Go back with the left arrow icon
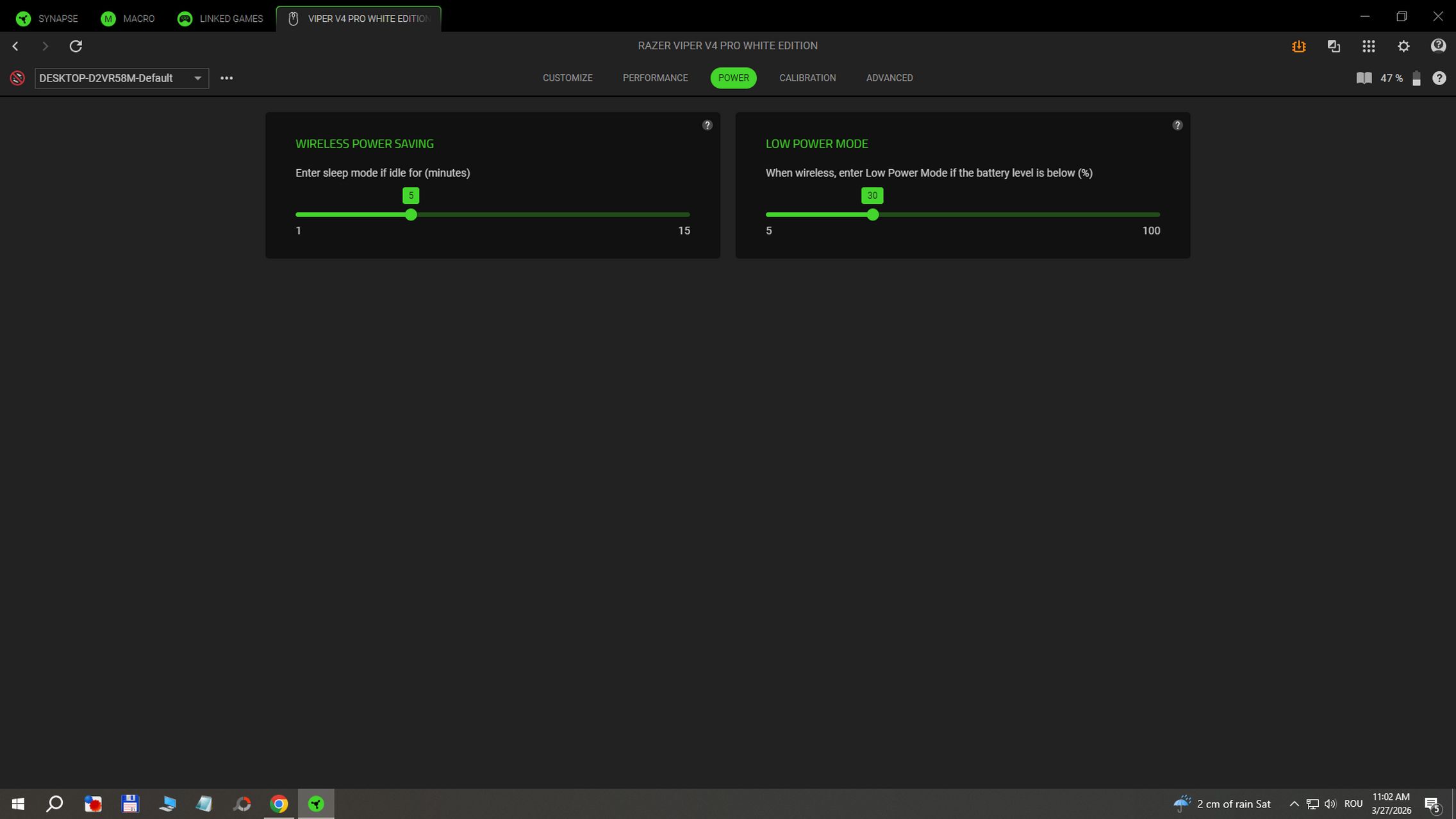This screenshot has width=1456, height=819. 15,46
